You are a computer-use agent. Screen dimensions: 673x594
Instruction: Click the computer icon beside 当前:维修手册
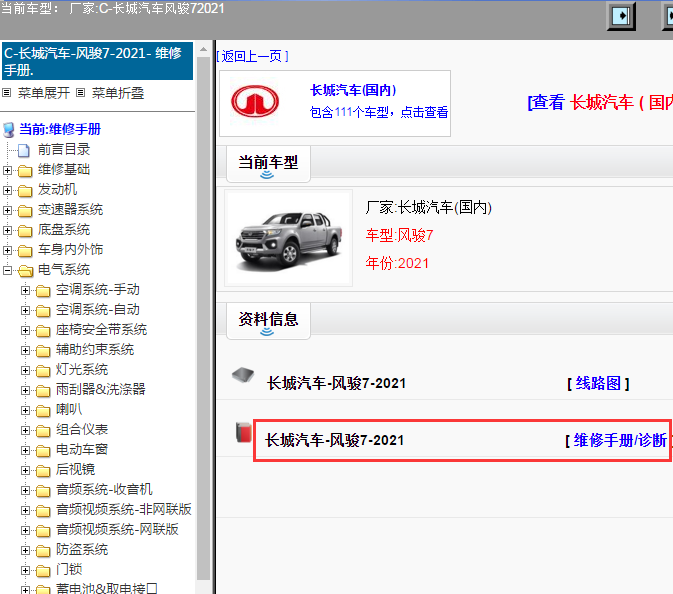click(9, 130)
